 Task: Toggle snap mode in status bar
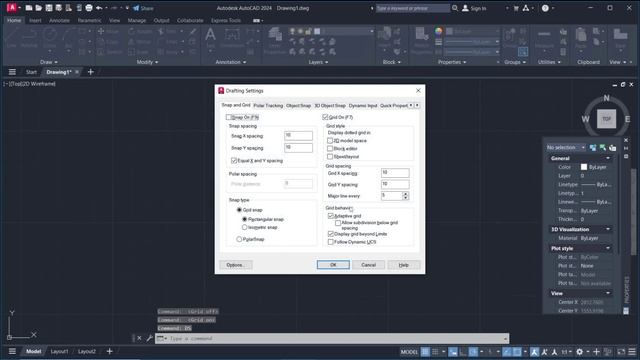(435, 351)
